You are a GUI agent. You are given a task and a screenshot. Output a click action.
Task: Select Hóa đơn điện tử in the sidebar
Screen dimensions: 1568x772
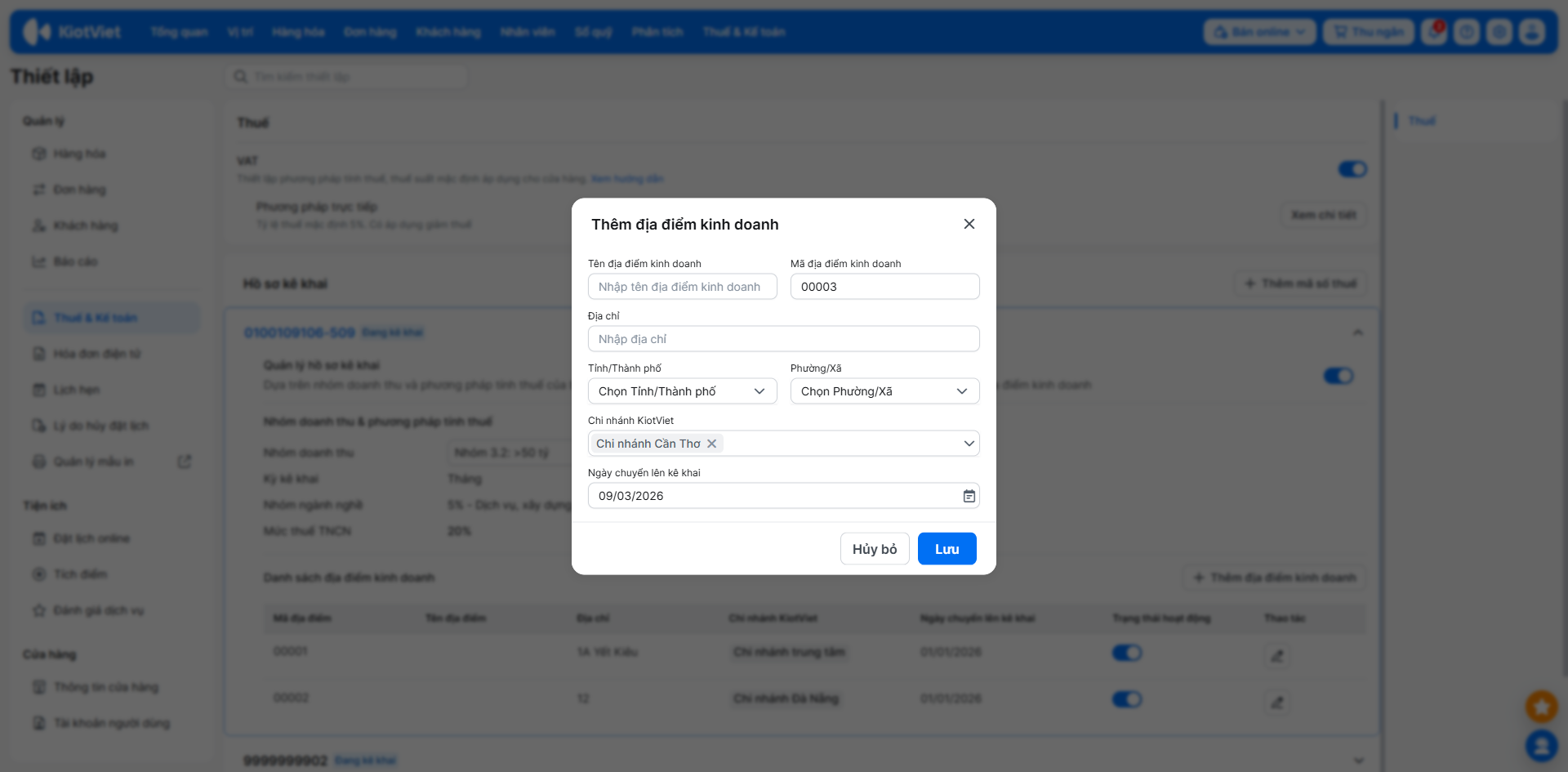(112, 354)
